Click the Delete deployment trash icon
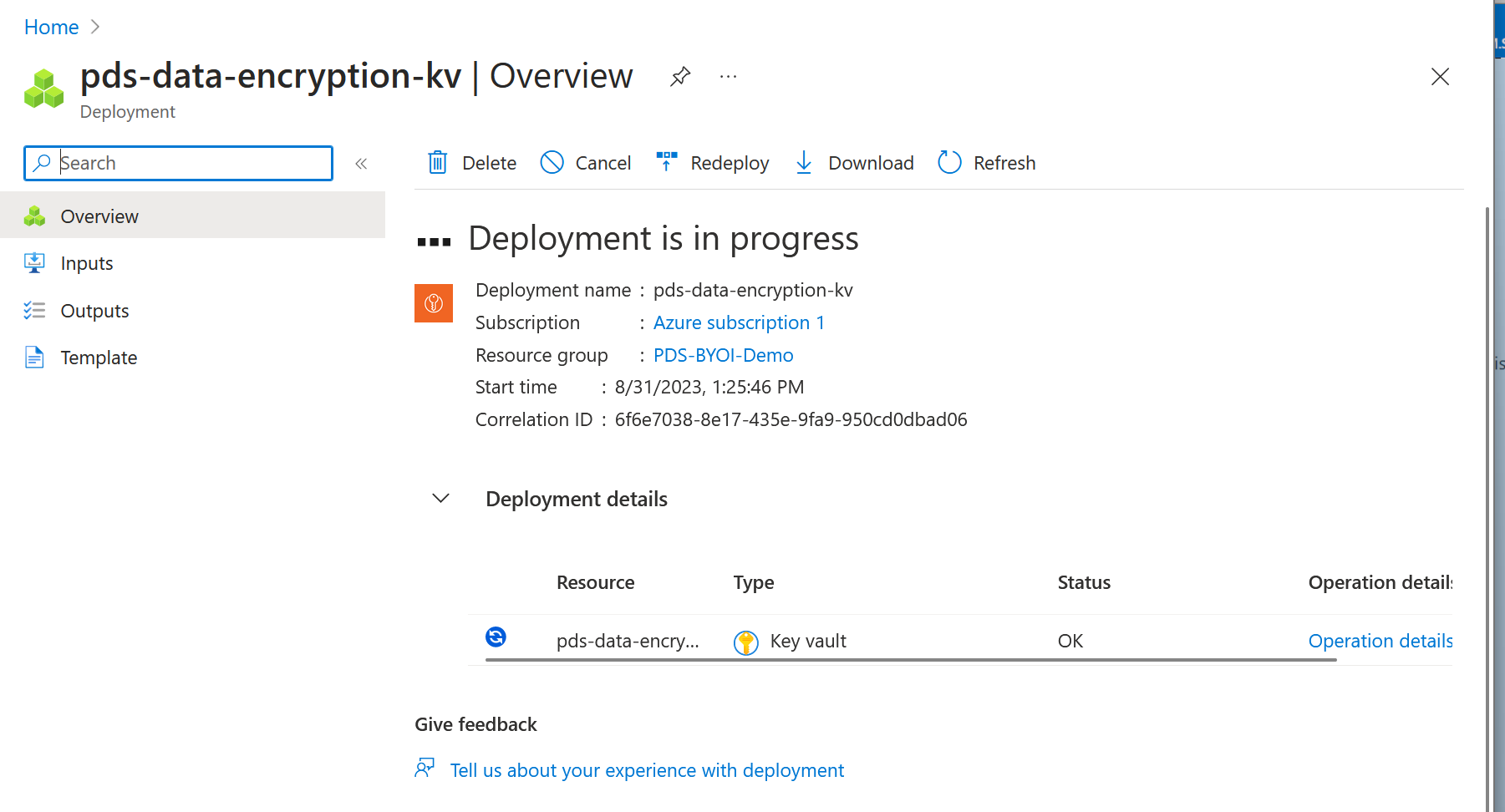 (x=437, y=162)
